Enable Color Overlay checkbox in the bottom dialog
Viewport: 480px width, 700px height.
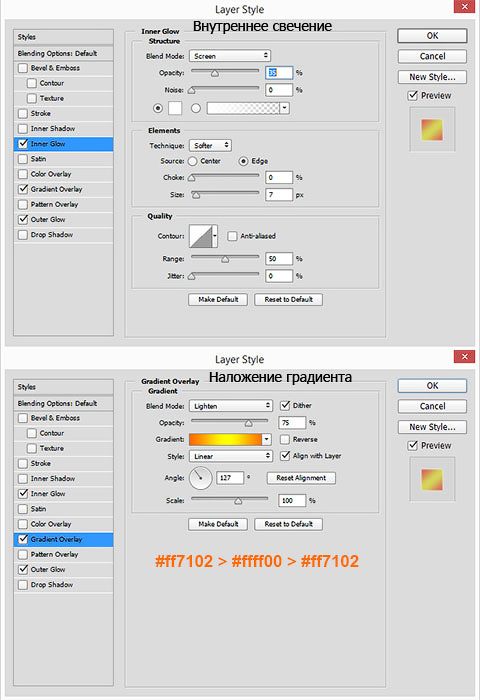click(x=23, y=524)
